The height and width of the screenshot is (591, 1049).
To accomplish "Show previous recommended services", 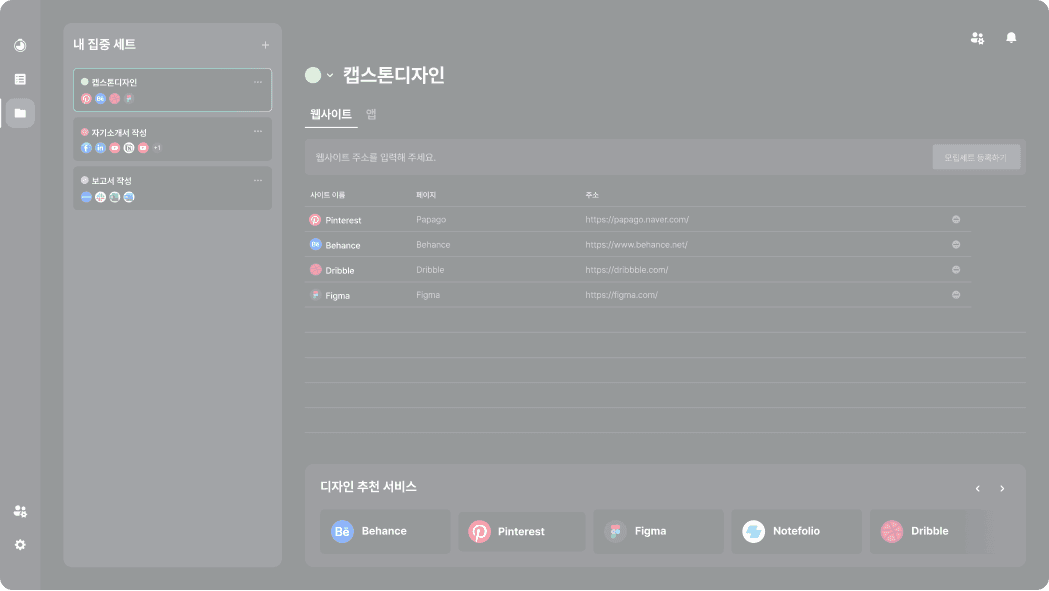I will click(977, 489).
